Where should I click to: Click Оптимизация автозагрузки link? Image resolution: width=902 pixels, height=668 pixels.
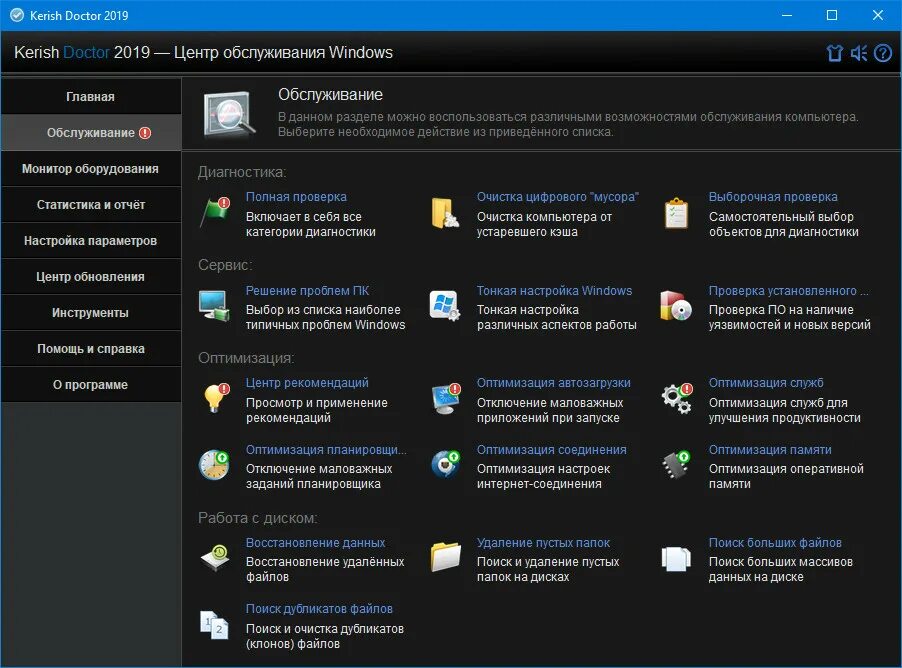click(x=553, y=383)
